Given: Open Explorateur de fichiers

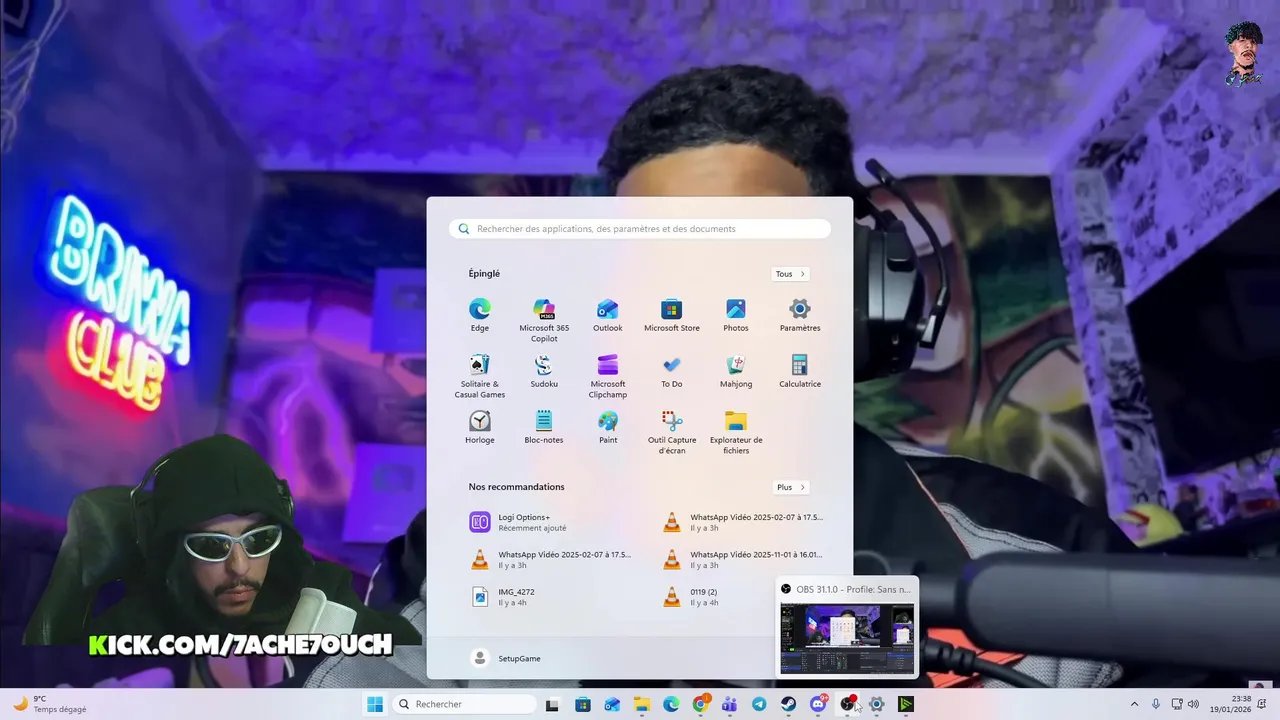Looking at the screenshot, I should pyautogui.click(x=736, y=432).
